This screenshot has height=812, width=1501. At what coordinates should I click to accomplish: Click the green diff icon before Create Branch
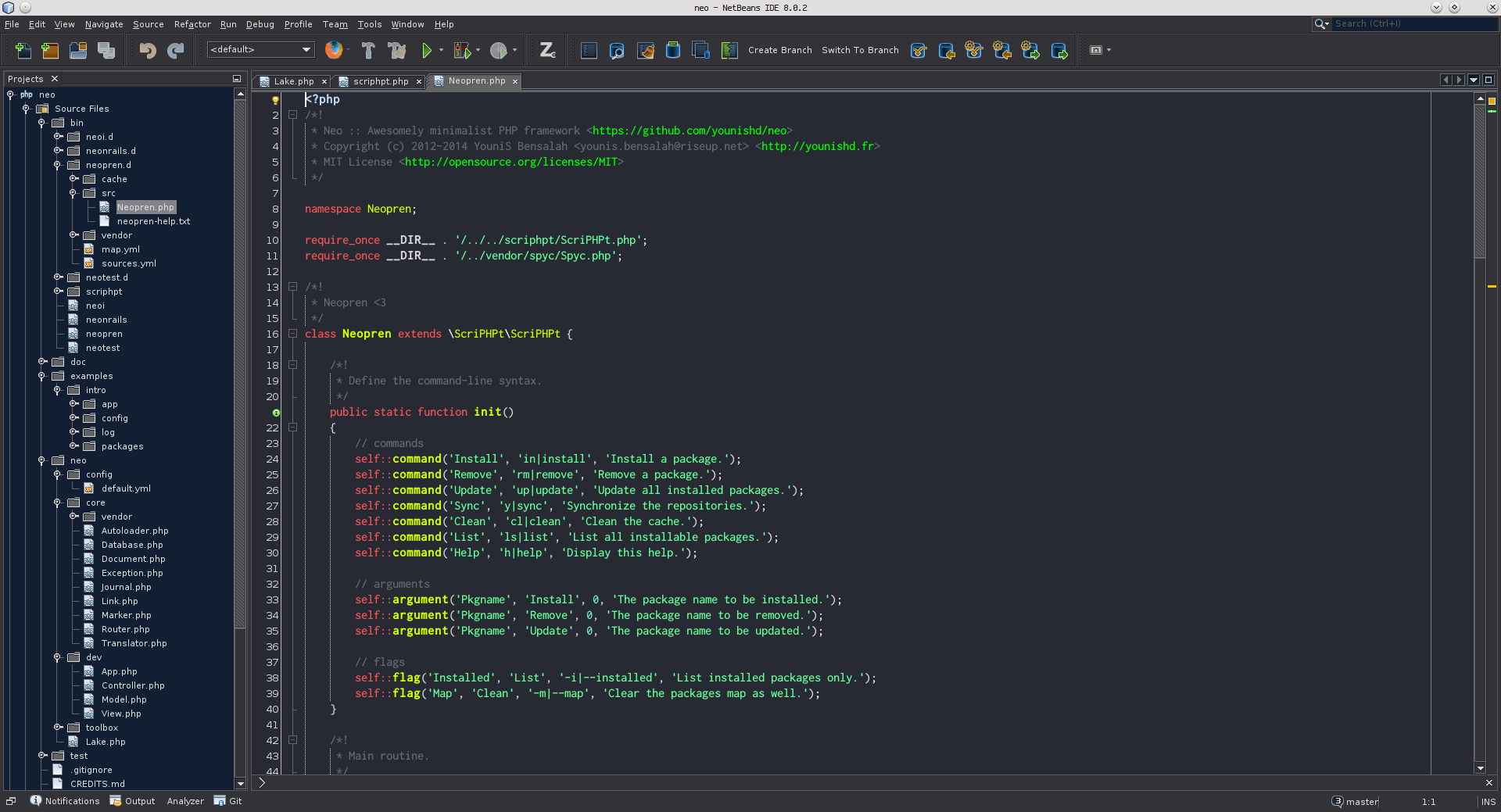click(729, 50)
